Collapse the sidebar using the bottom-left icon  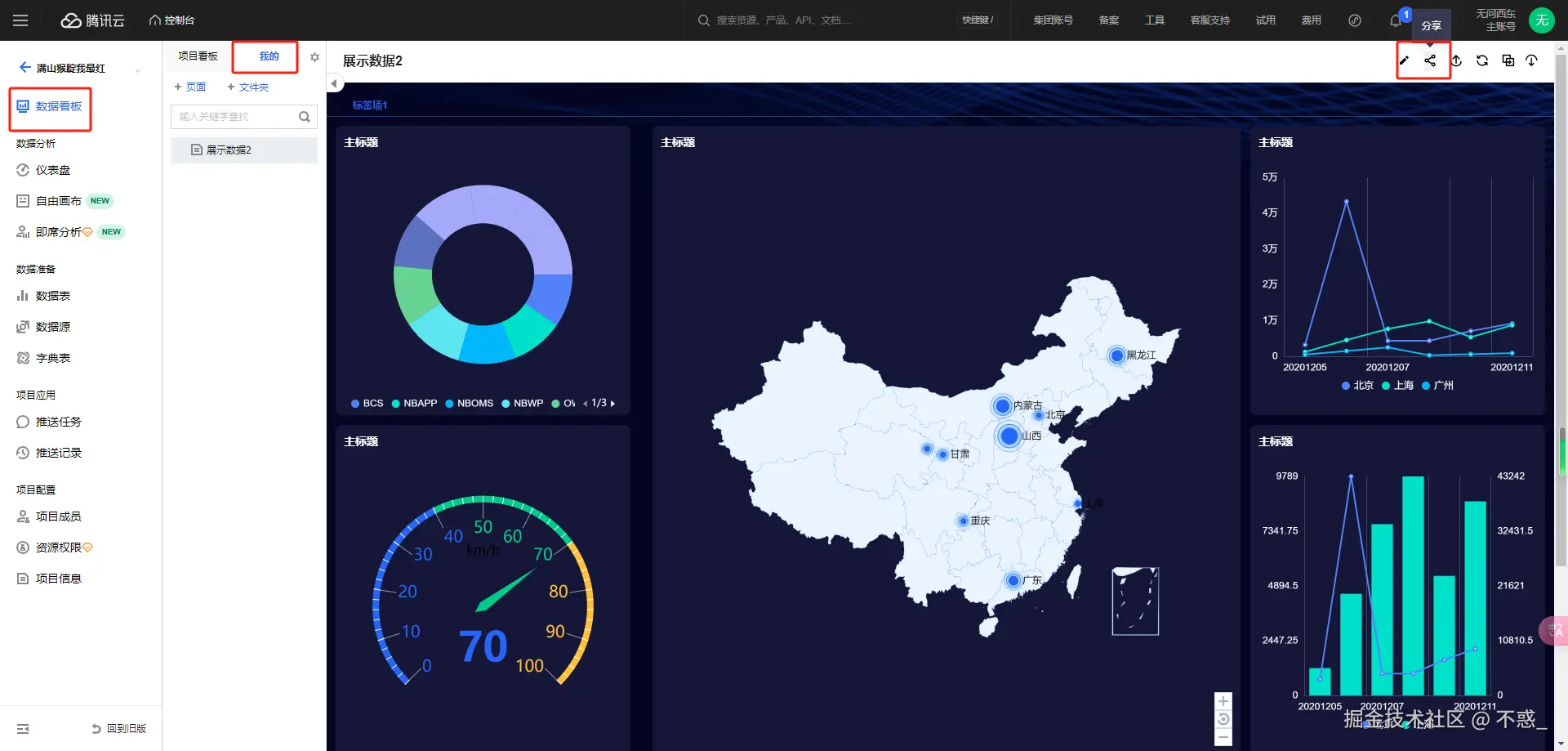pyautogui.click(x=23, y=728)
